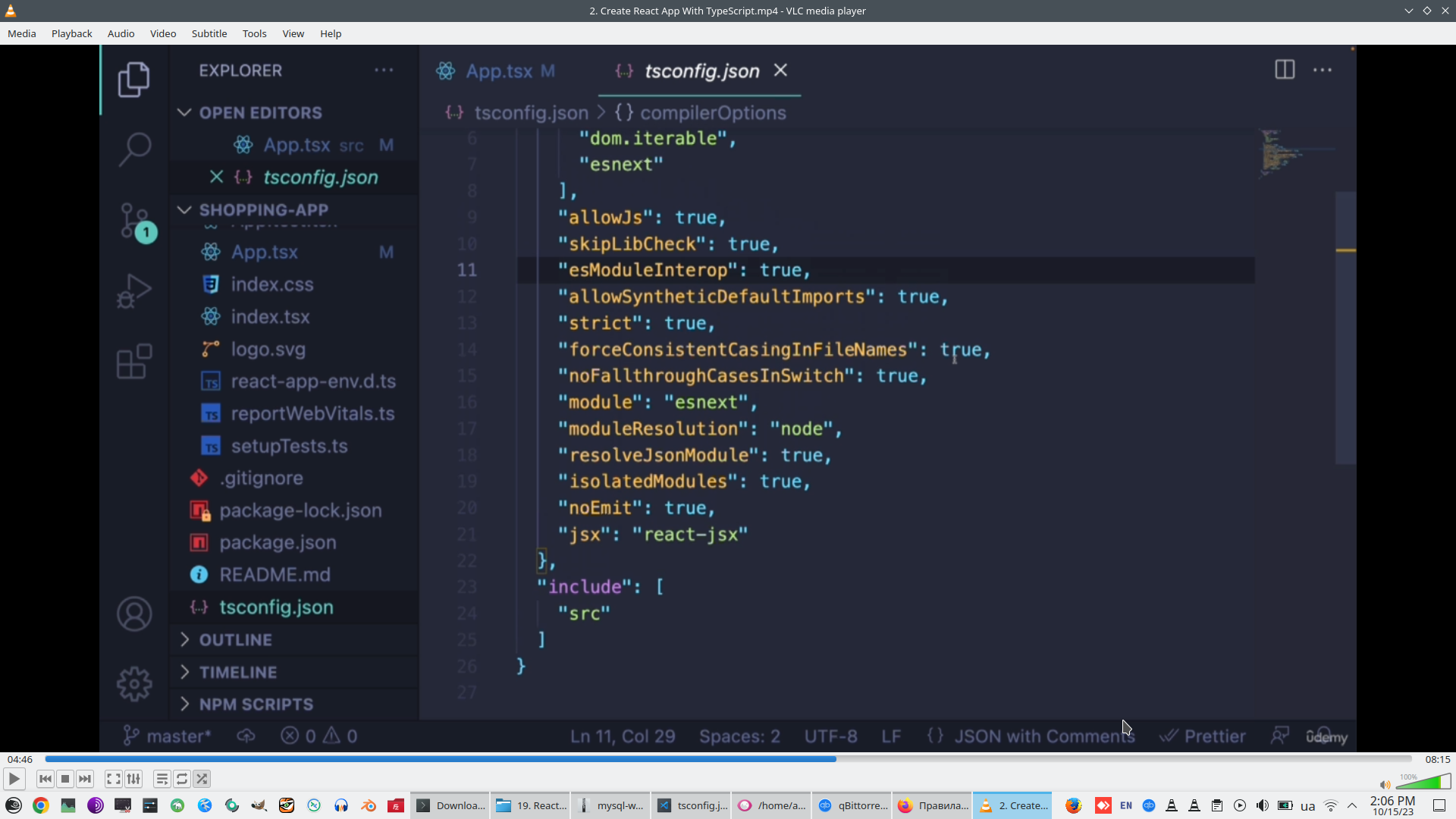Skip to next media in playlist
Viewport: 1456px width, 819px height.
pyautogui.click(x=85, y=779)
